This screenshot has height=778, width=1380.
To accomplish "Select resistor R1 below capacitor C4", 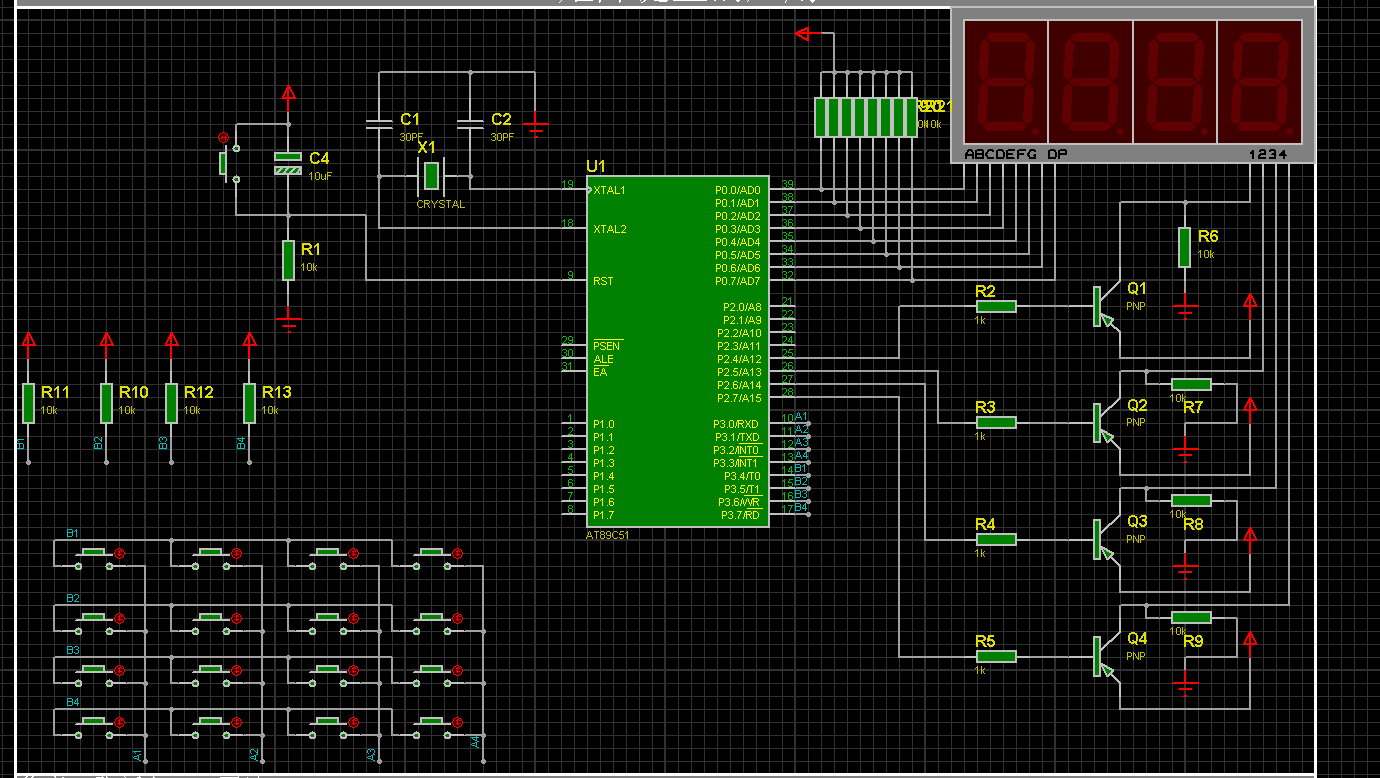I will (x=288, y=260).
